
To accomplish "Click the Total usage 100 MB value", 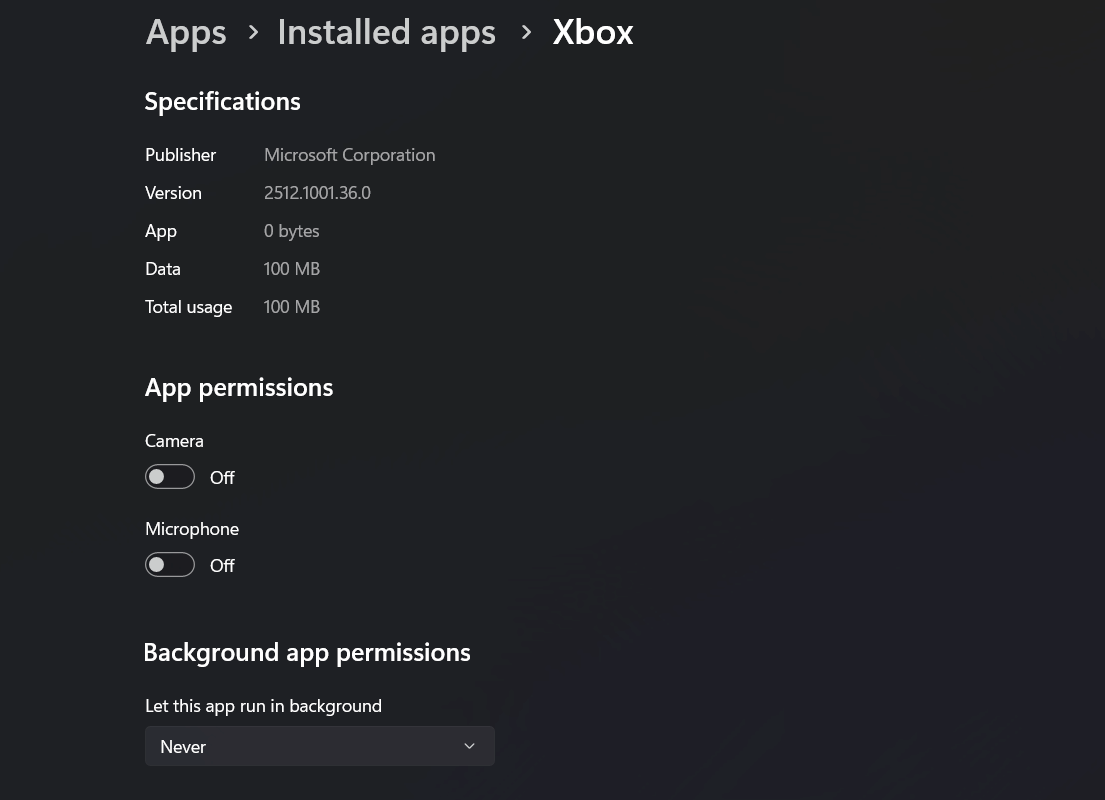I will (292, 307).
